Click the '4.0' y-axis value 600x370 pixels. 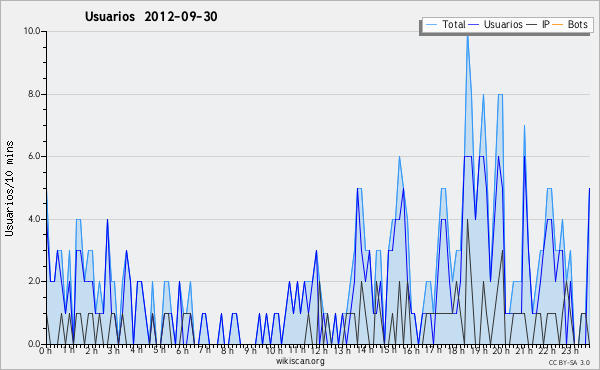point(34,219)
